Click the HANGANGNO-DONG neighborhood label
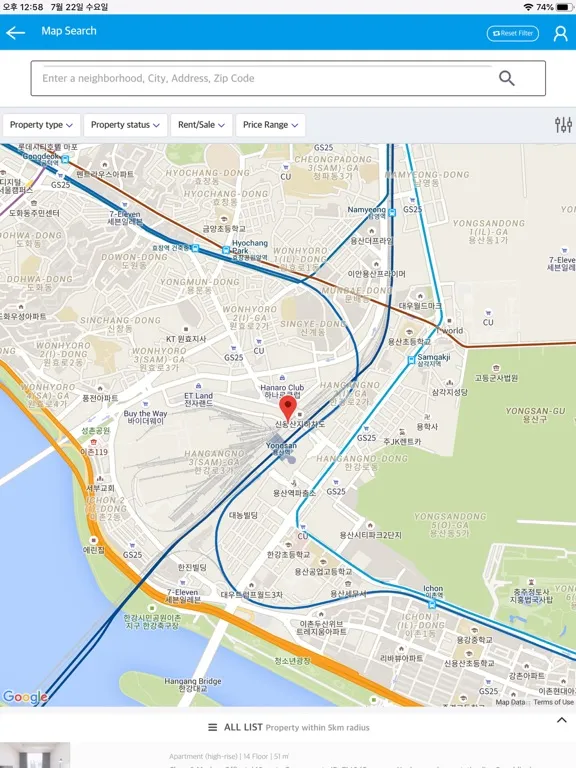This screenshot has height=768, width=576. tap(362, 462)
